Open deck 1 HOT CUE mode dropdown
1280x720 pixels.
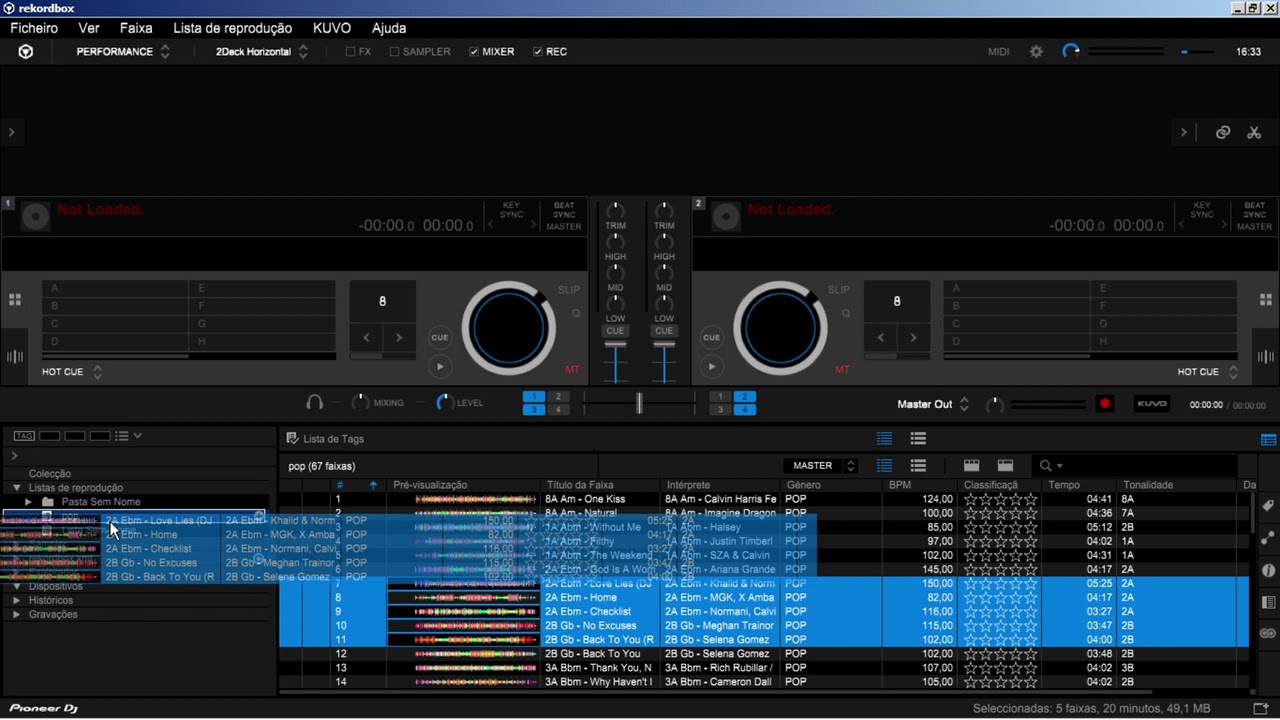72,372
